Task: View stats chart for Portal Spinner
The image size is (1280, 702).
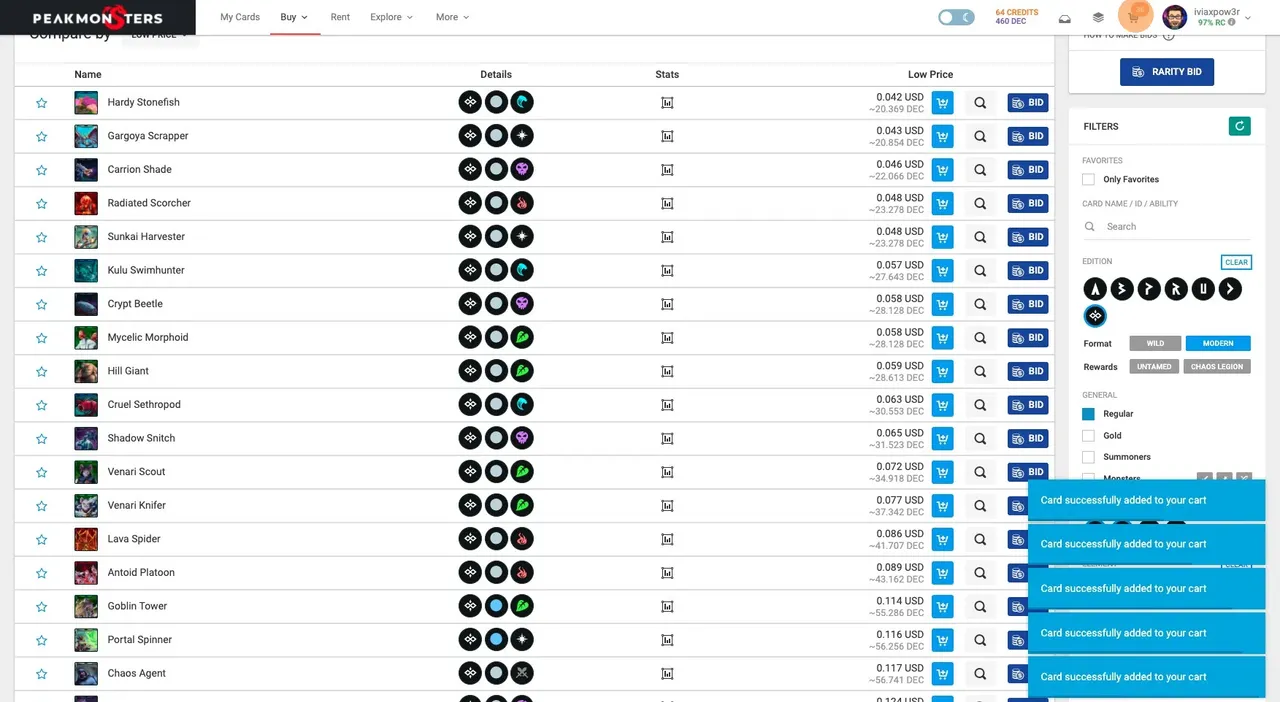Action: (667, 639)
